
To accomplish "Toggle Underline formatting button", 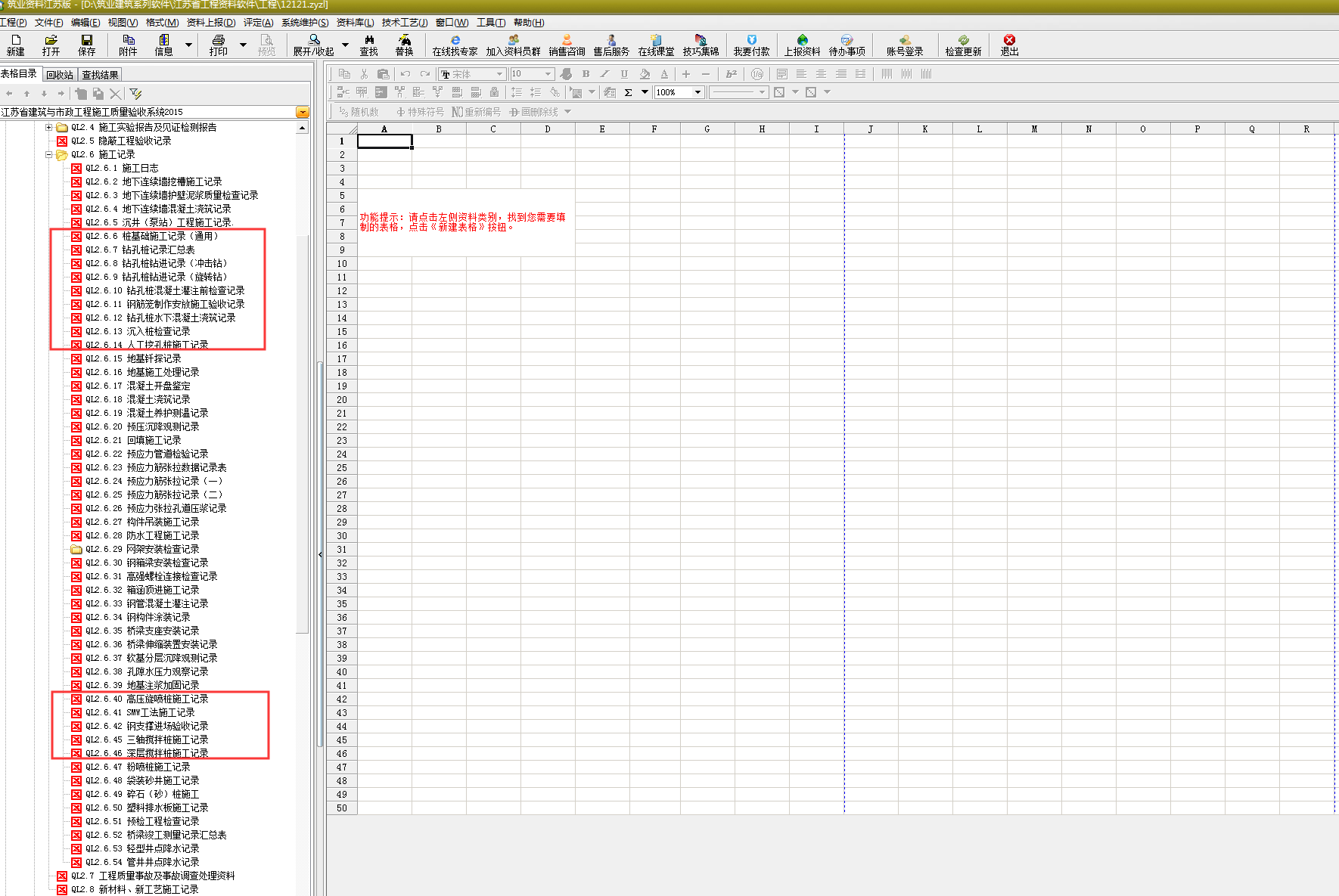I will click(x=624, y=74).
